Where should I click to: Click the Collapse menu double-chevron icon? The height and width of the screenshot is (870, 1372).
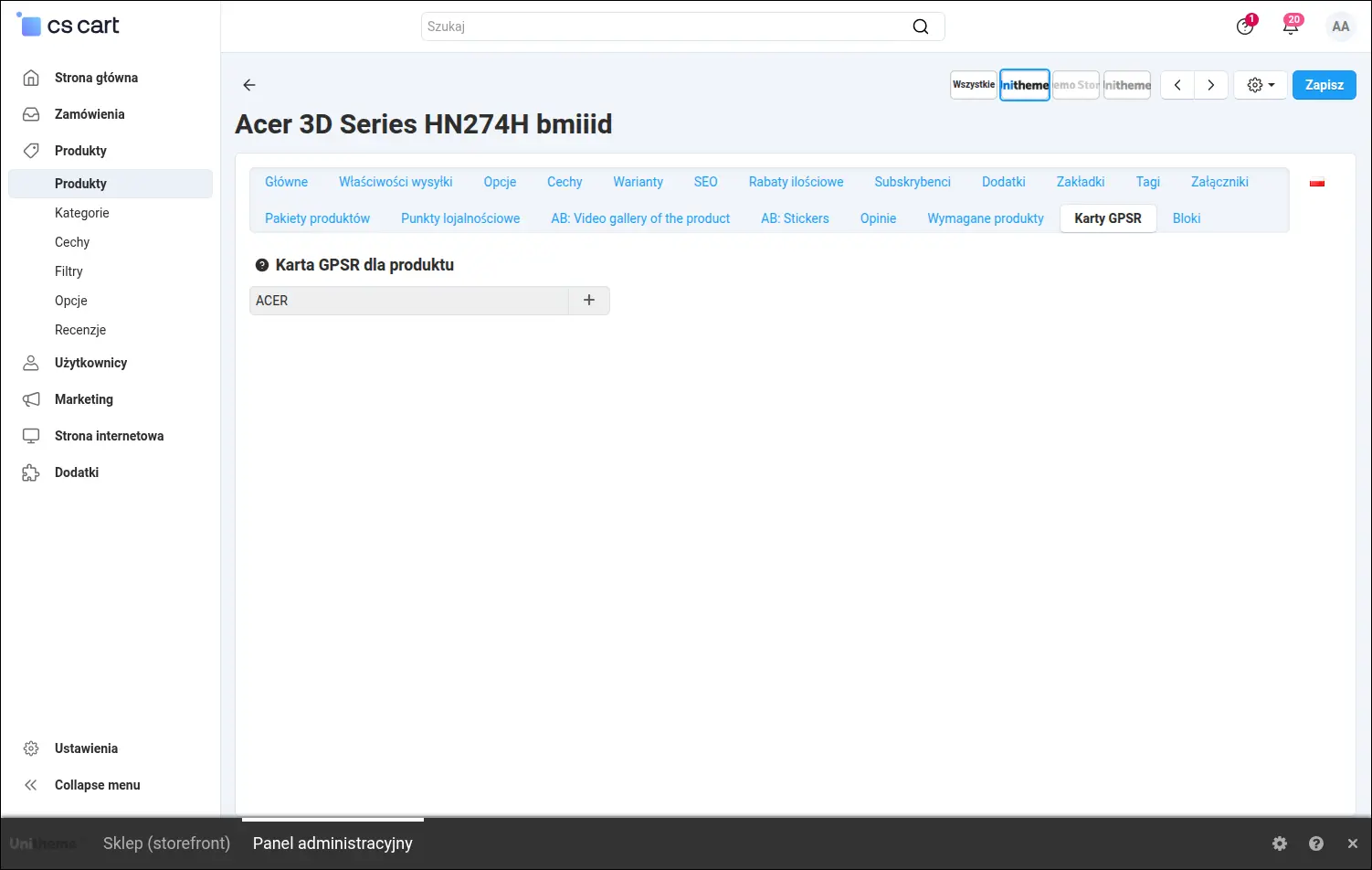coord(31,785)
